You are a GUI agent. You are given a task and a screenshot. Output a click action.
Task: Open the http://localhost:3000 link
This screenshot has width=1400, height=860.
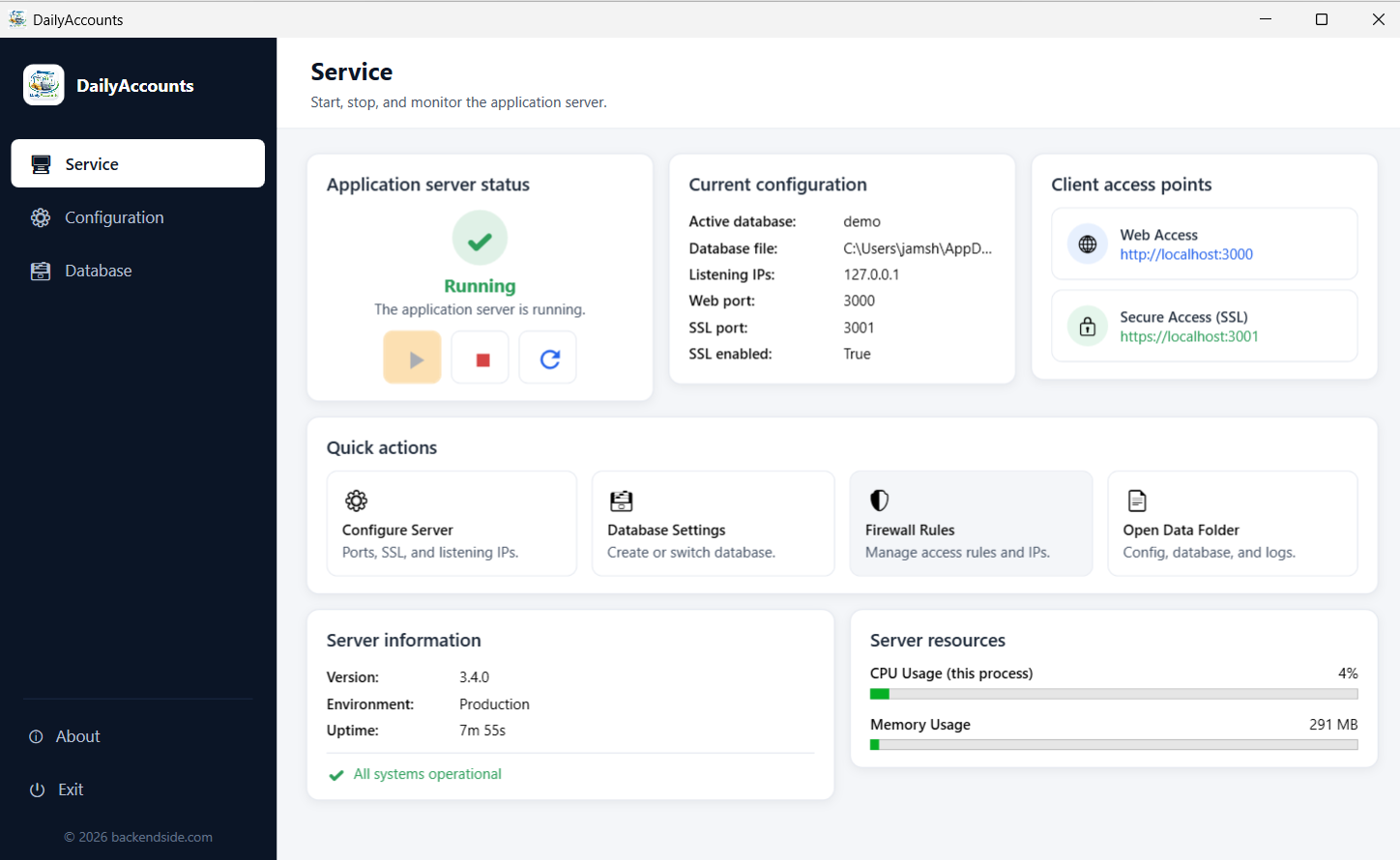(1186, 254)
